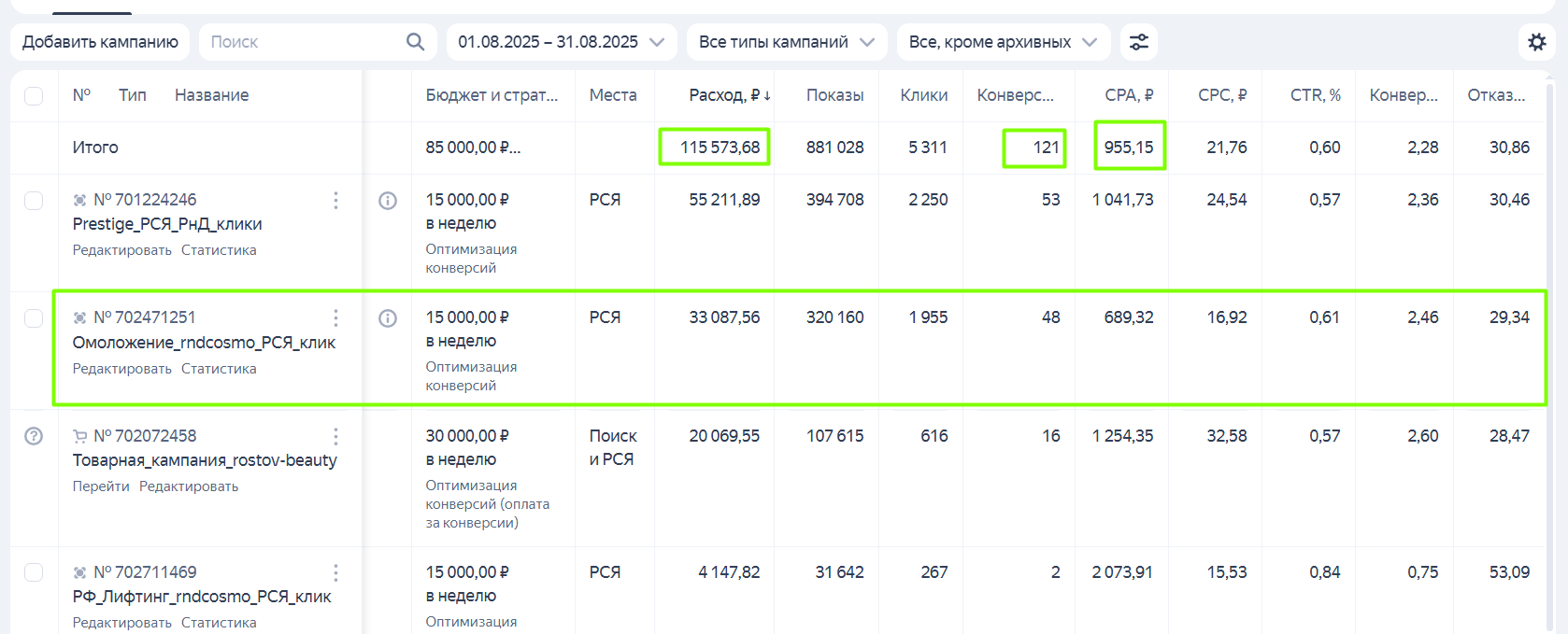
Task: Click the search magnifier icon
Action: (x=416, y=42)
